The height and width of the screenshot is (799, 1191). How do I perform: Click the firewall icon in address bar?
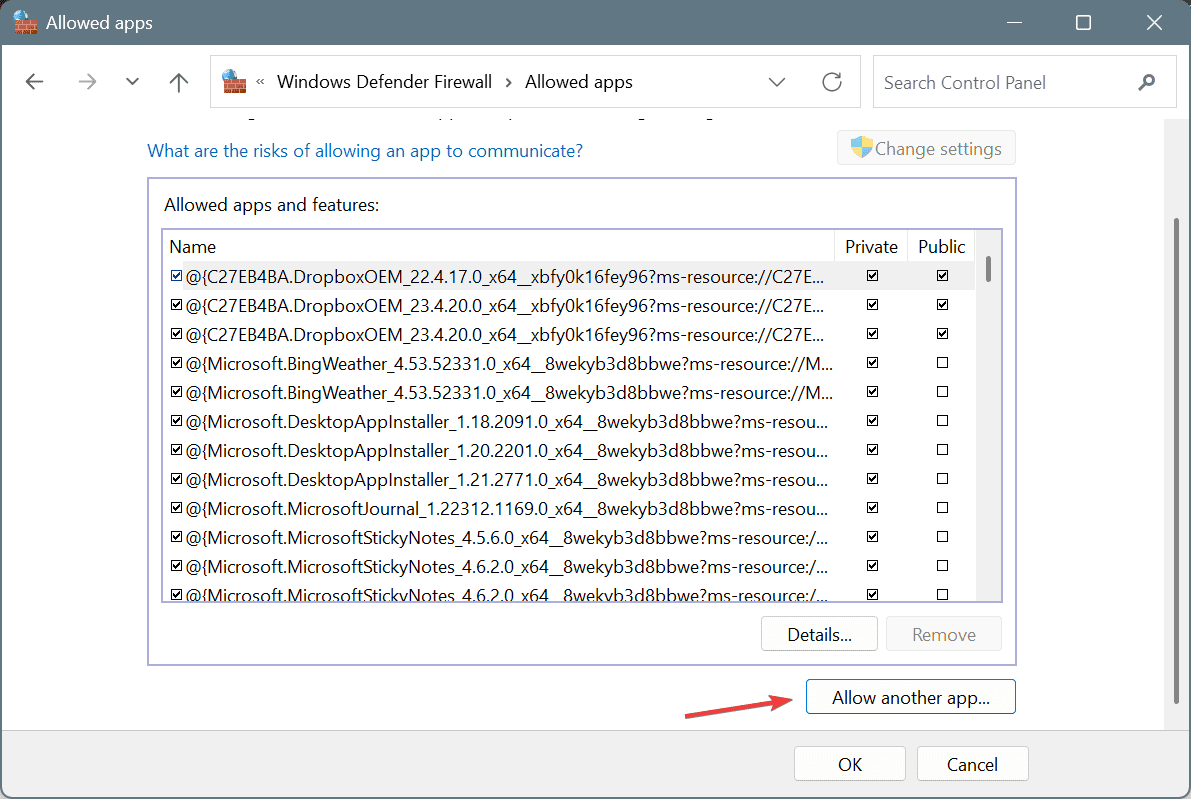pyautogui.click(x=234, y=81)
